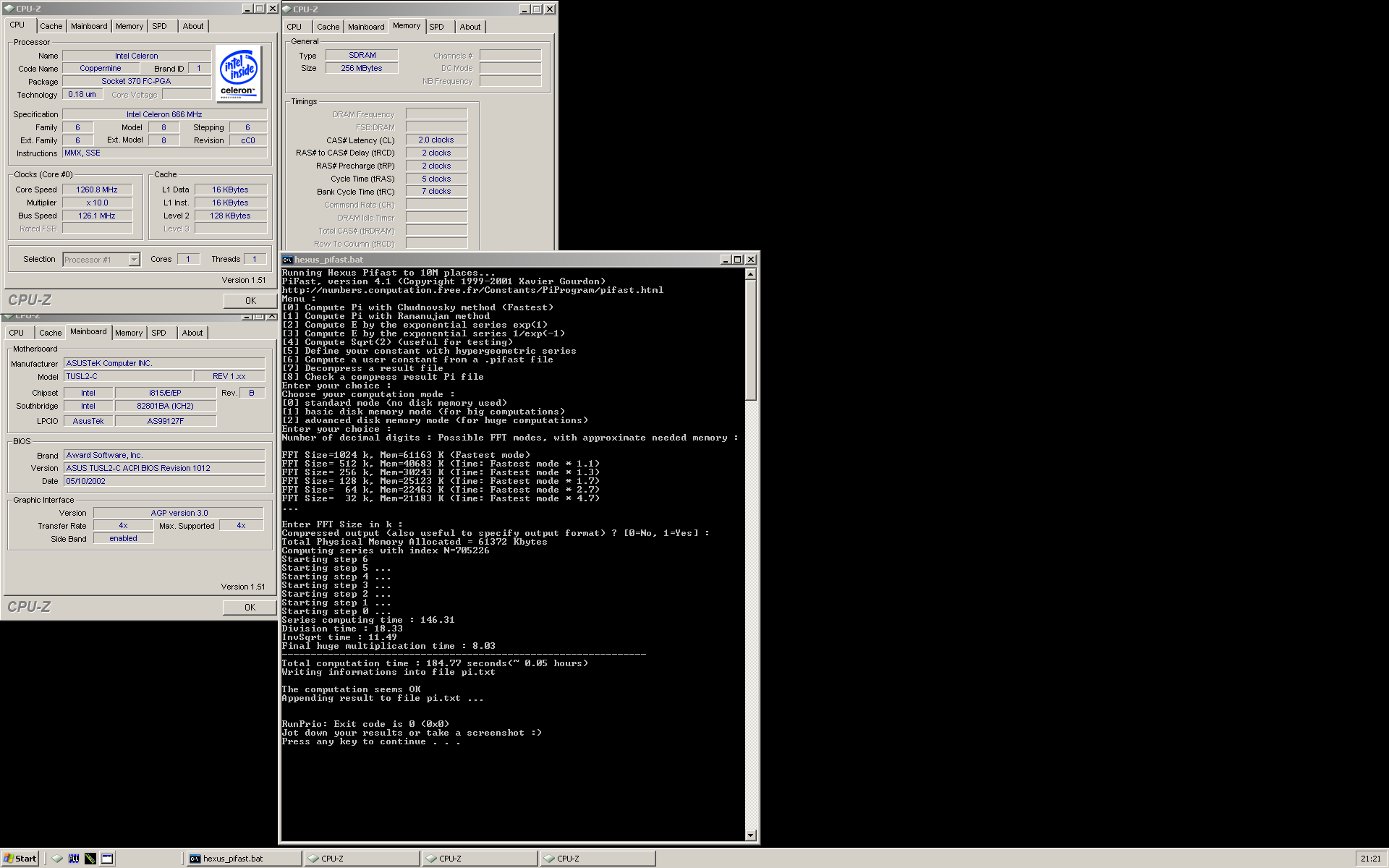Viewport: 1389px width, 868px height.
Task: Switch to Cache tab in the CPU-Z CPU window
Action: [51, 26]
